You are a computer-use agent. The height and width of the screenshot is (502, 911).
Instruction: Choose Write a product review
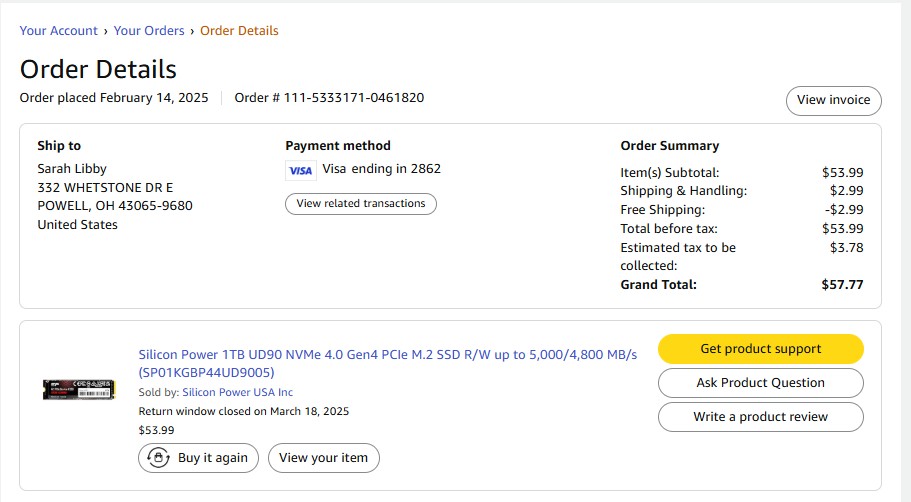click(x=760, y=417)
